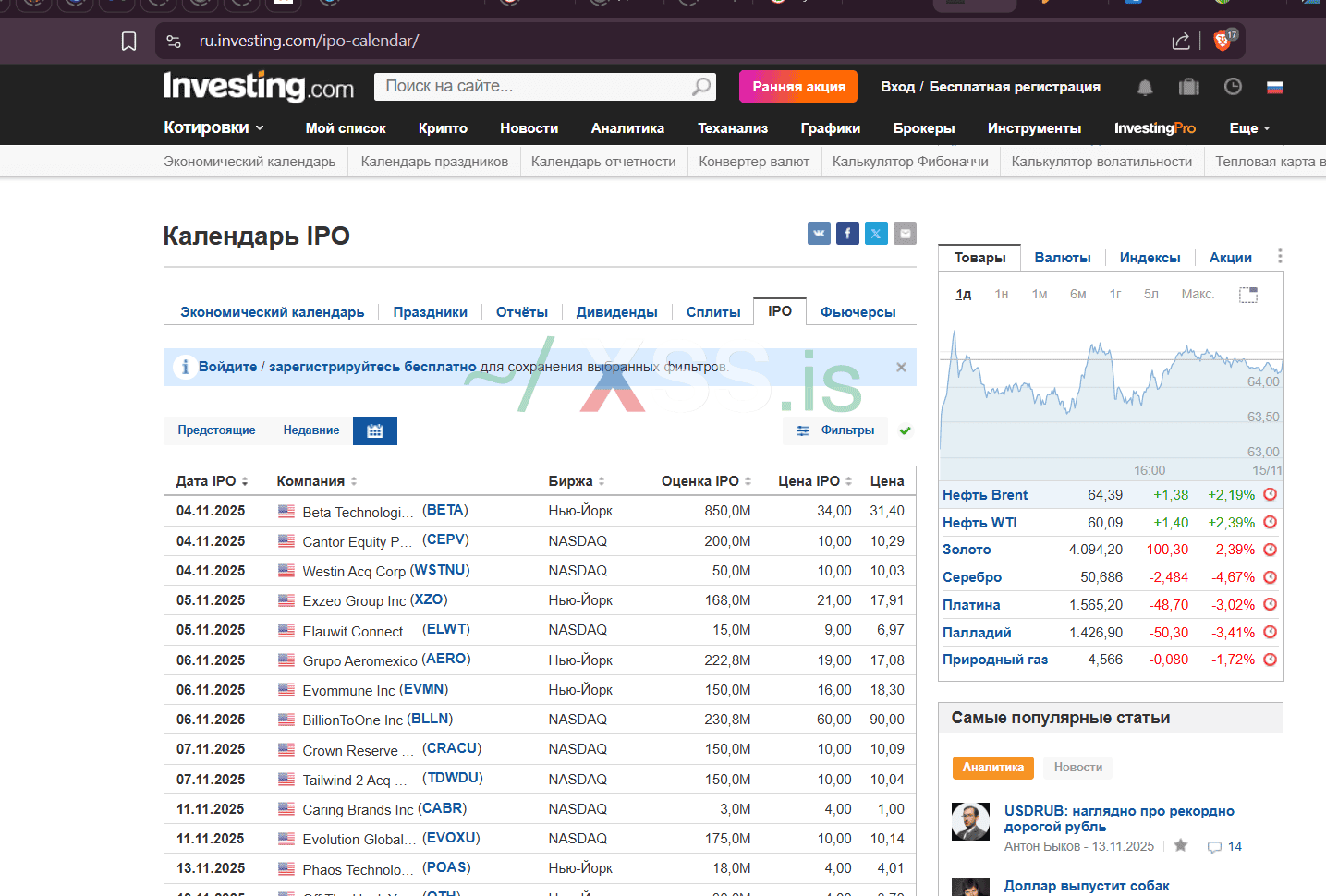Click the Вход login link

[x=897, y=87]
